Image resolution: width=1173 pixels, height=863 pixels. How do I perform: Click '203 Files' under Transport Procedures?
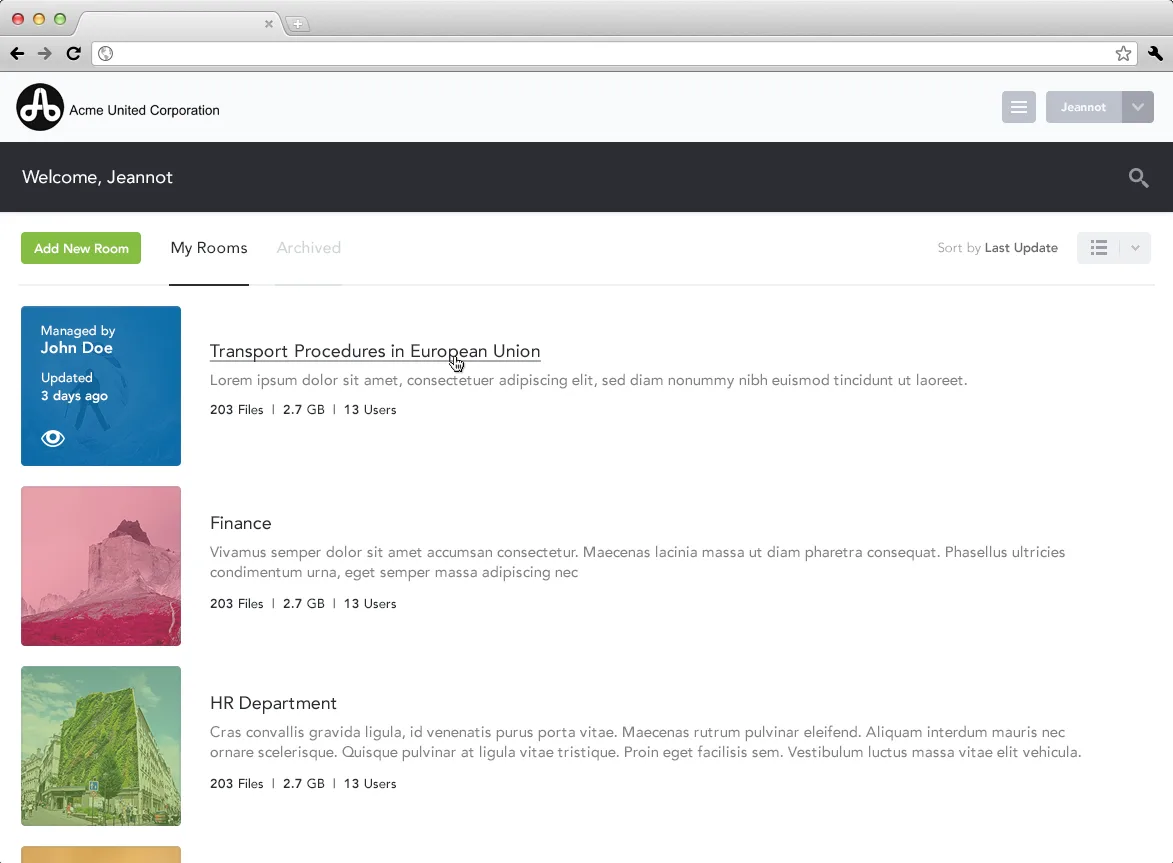tap(236, 410)
